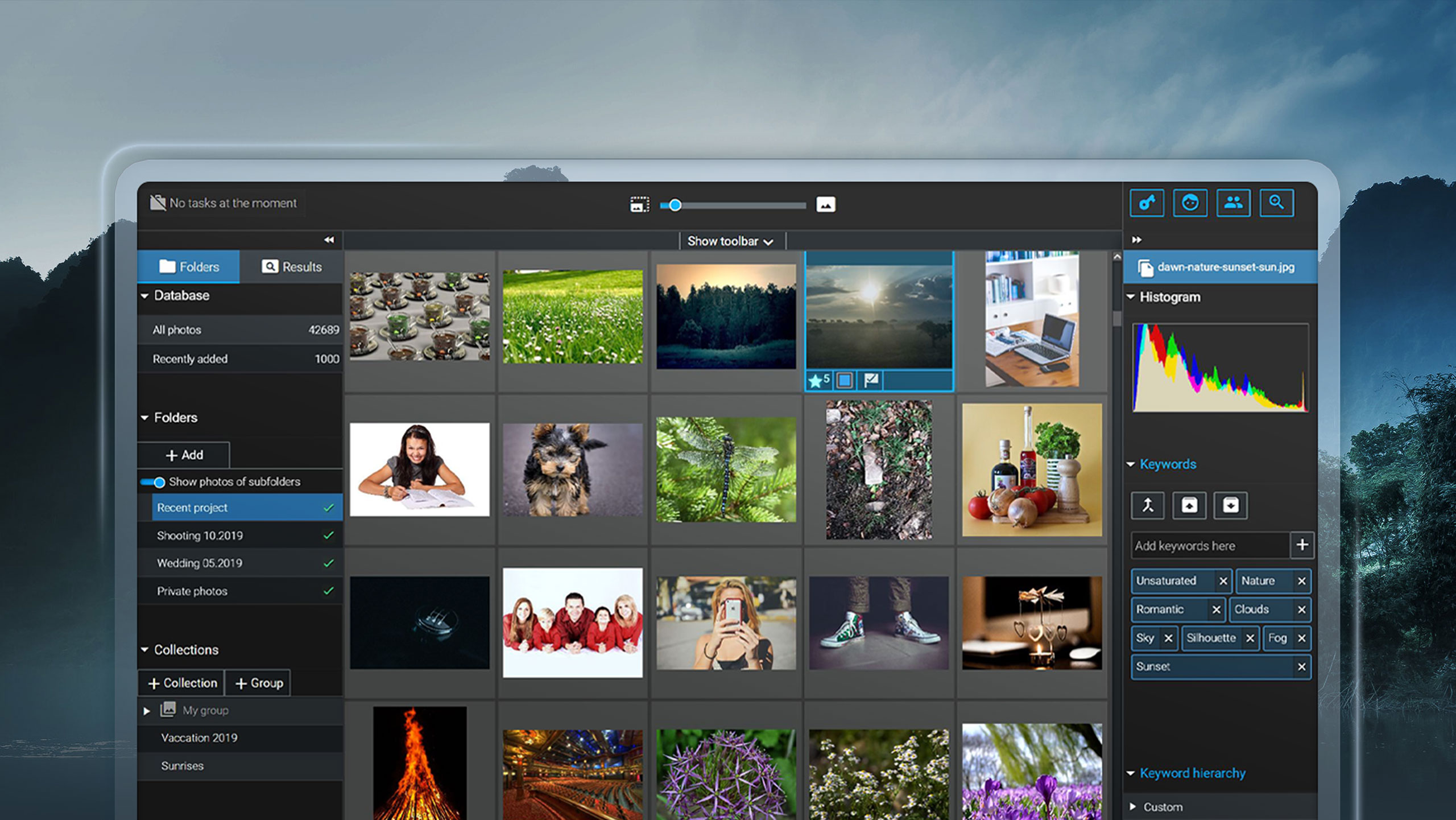Switch to the Results tab
This screenshot has width=1456, height=820.
[x=291, y=267]
